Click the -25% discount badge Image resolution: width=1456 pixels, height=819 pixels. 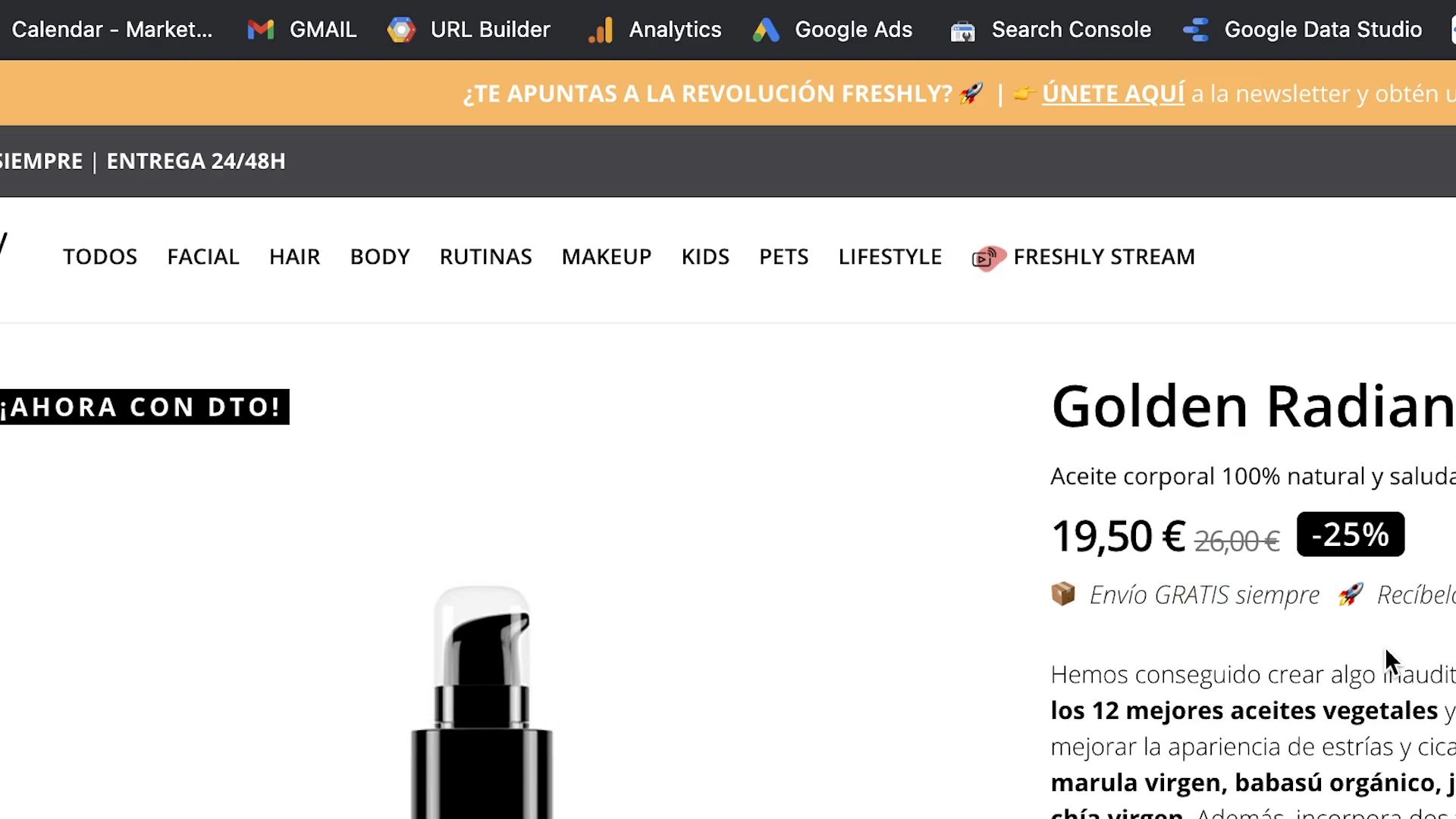click(x=1351, y=535)
